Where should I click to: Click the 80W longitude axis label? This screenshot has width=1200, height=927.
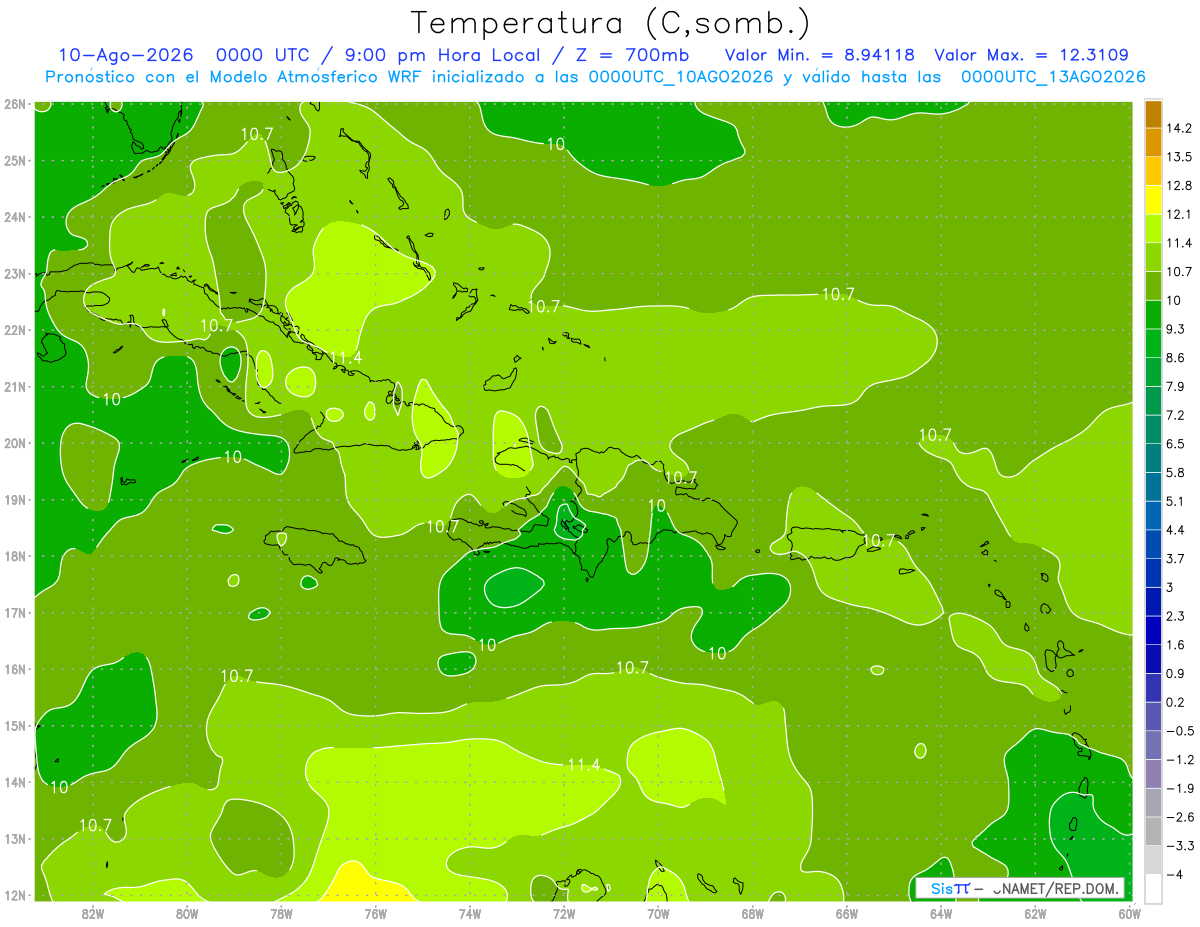click(x=187, y=913)
